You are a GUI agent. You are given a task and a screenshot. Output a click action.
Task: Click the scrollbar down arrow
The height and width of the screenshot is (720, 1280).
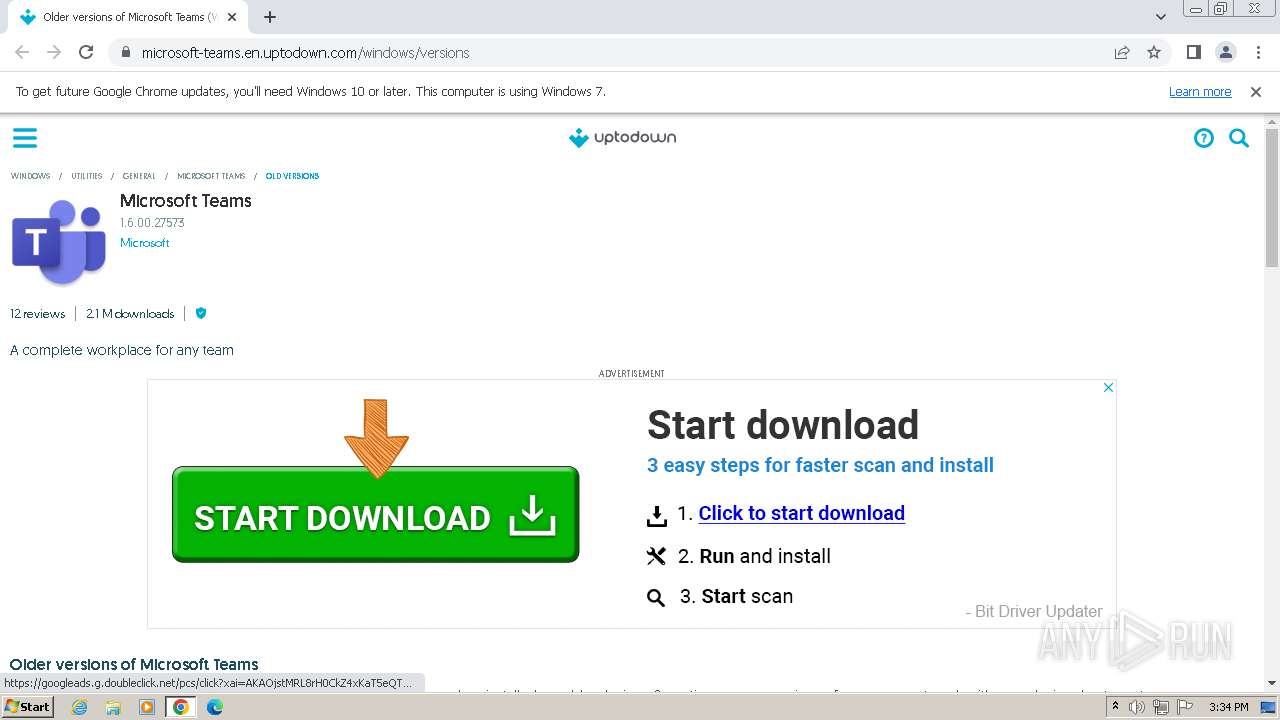(1272, 684)
